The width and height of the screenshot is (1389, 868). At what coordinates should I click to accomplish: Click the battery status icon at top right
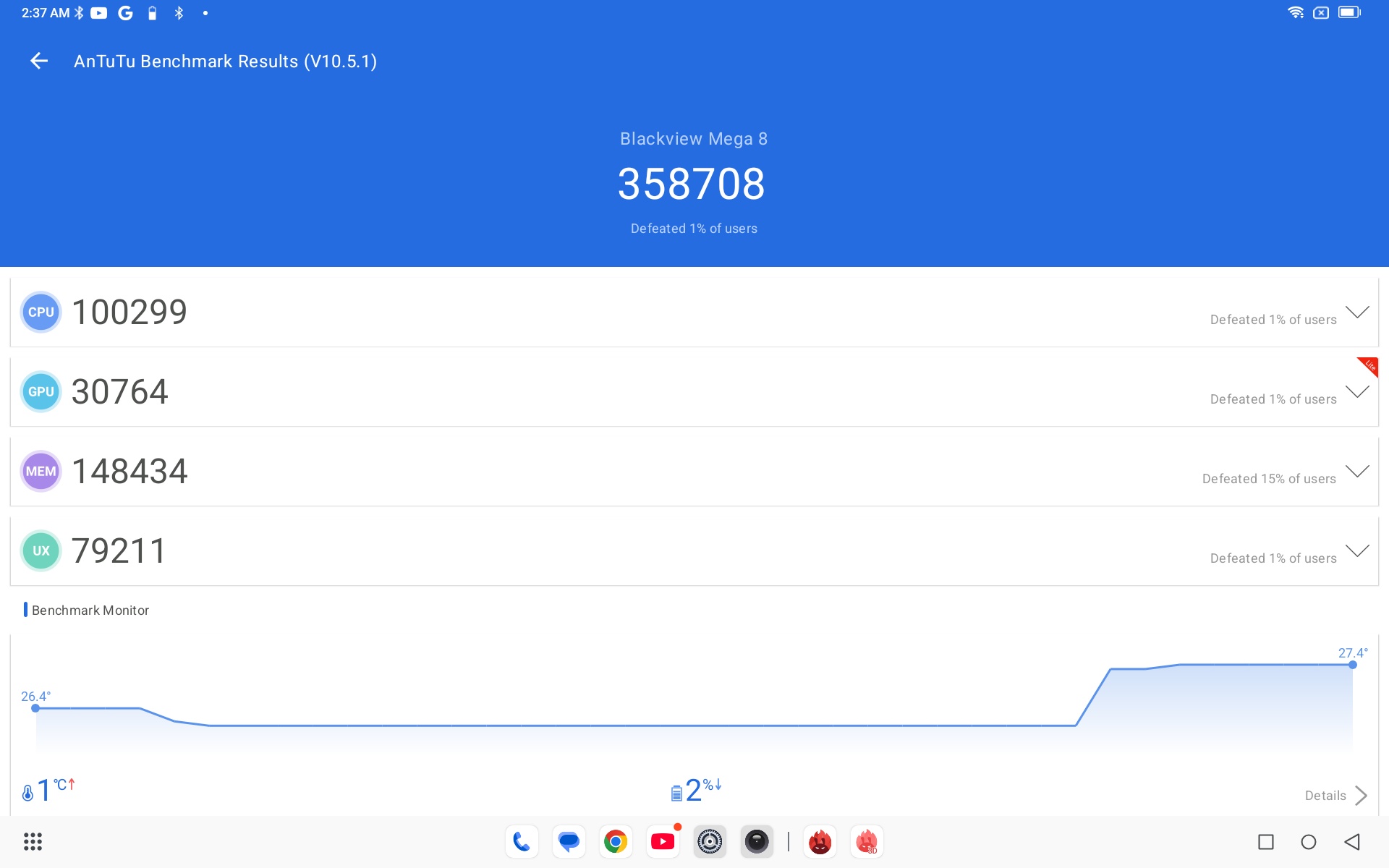[x=1349, y=12]
